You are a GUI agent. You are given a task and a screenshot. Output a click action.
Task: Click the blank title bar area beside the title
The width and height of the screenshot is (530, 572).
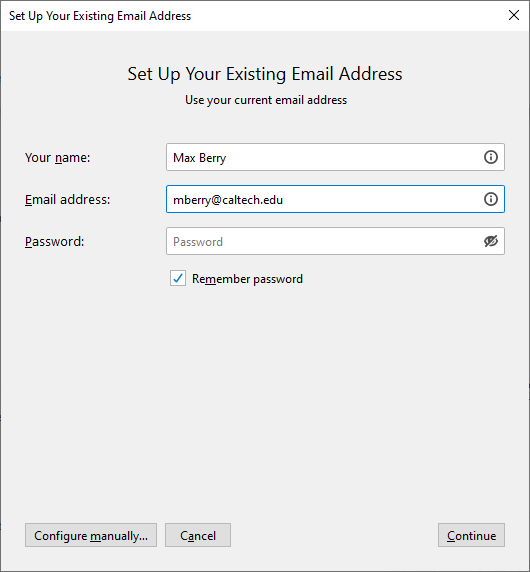(x=347, y=16)
